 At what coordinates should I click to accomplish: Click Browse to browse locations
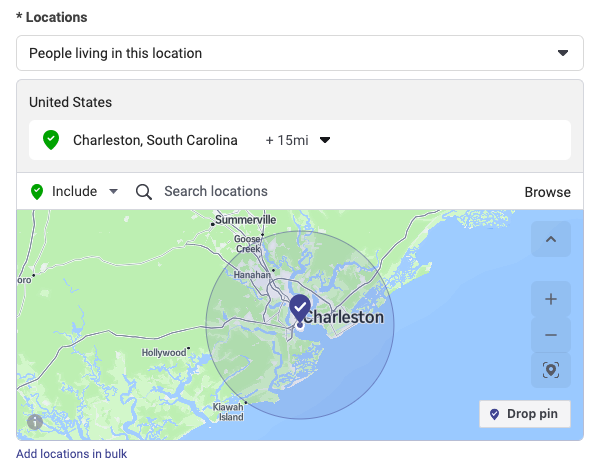pyautogui.click(x=547, y=192)
